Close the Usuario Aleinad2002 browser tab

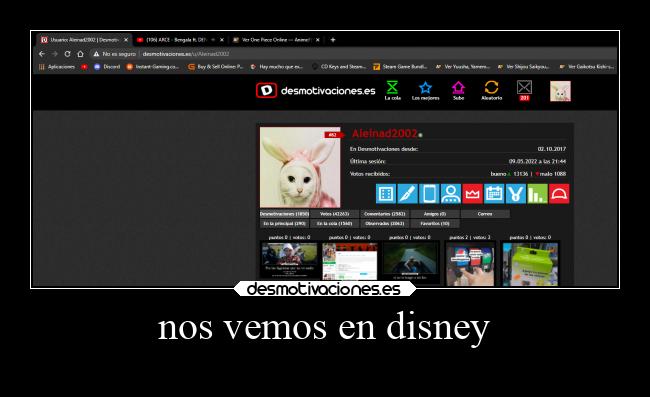point(126,40)
